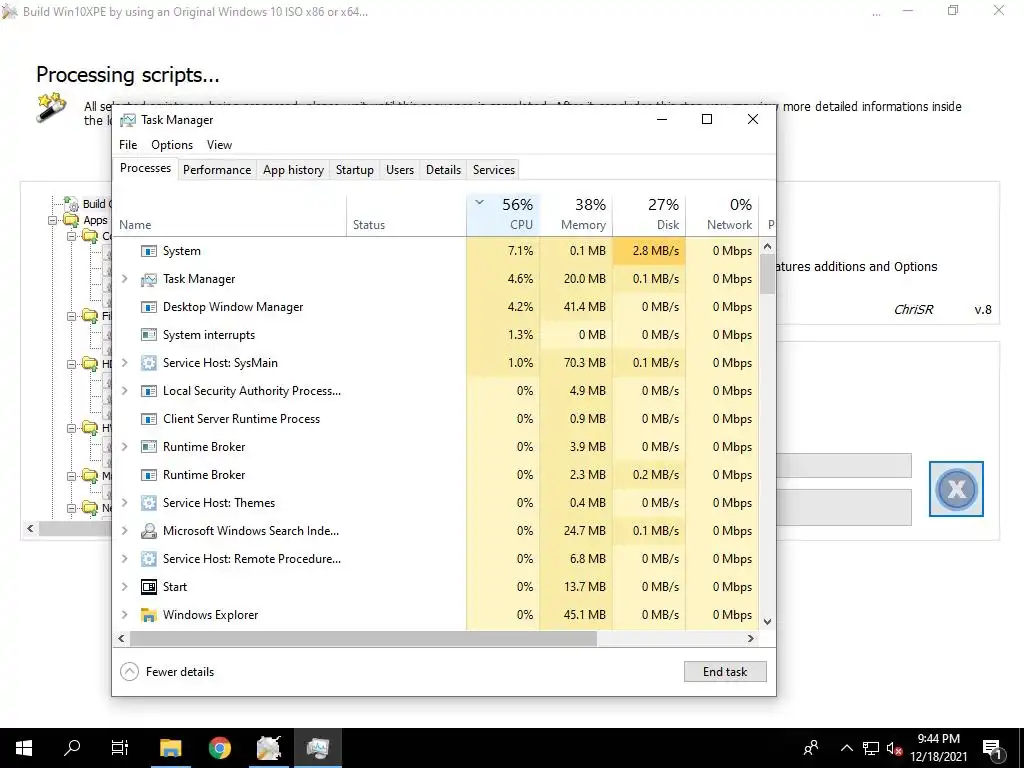The width and height of the screenshot is (1024, 768).
Task: Click the Client Server Runtime Process icon
Action: point(149,419)
